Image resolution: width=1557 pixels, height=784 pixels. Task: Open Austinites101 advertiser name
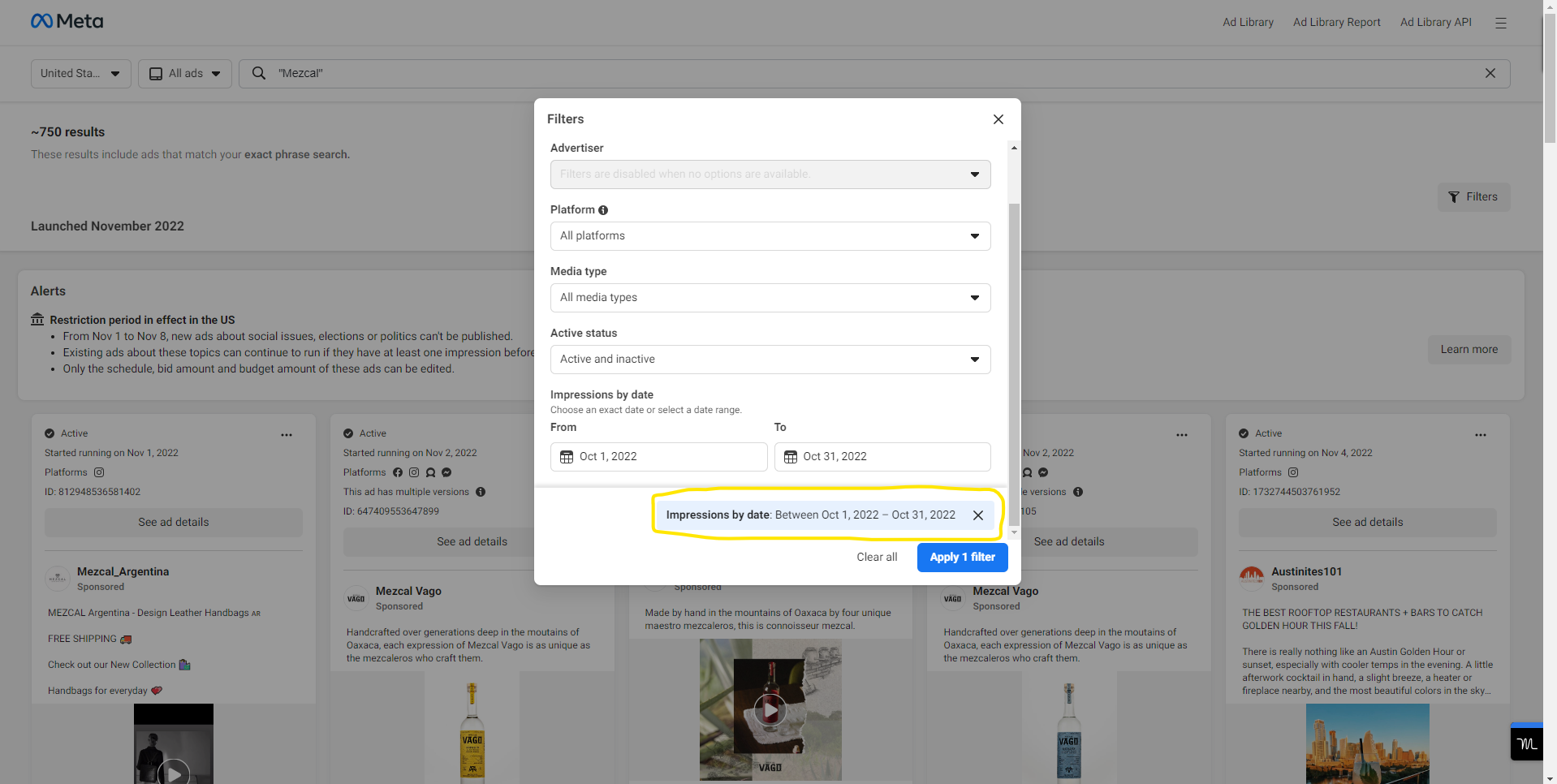tap(1307, 572)
